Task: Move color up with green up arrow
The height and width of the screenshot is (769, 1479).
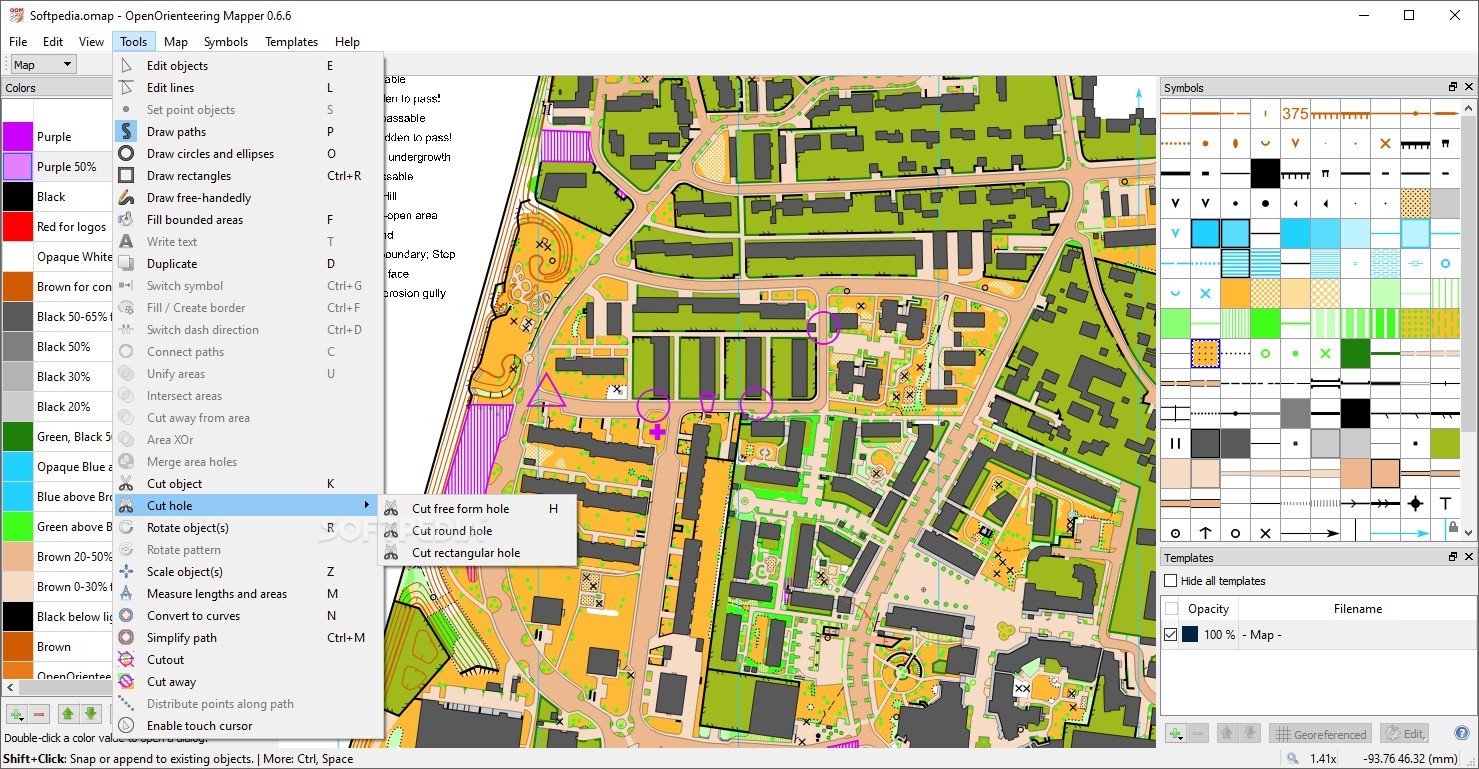Action: click(x=67, y=714)
